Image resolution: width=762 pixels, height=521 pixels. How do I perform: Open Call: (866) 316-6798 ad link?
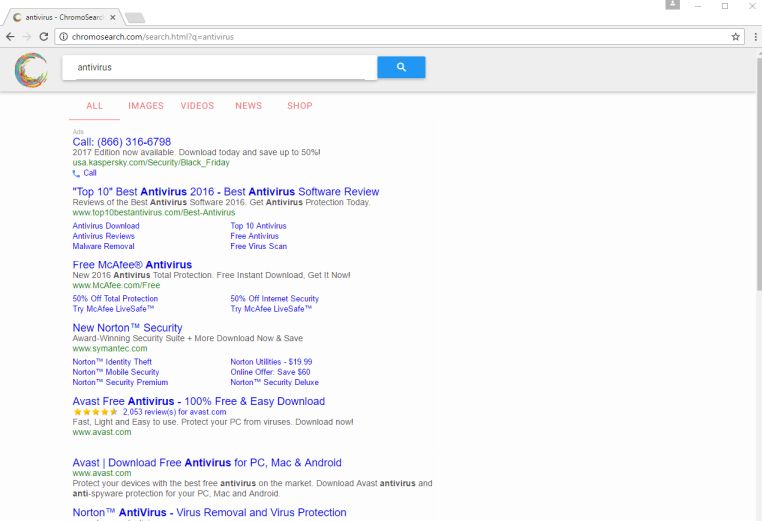point(121,142)
